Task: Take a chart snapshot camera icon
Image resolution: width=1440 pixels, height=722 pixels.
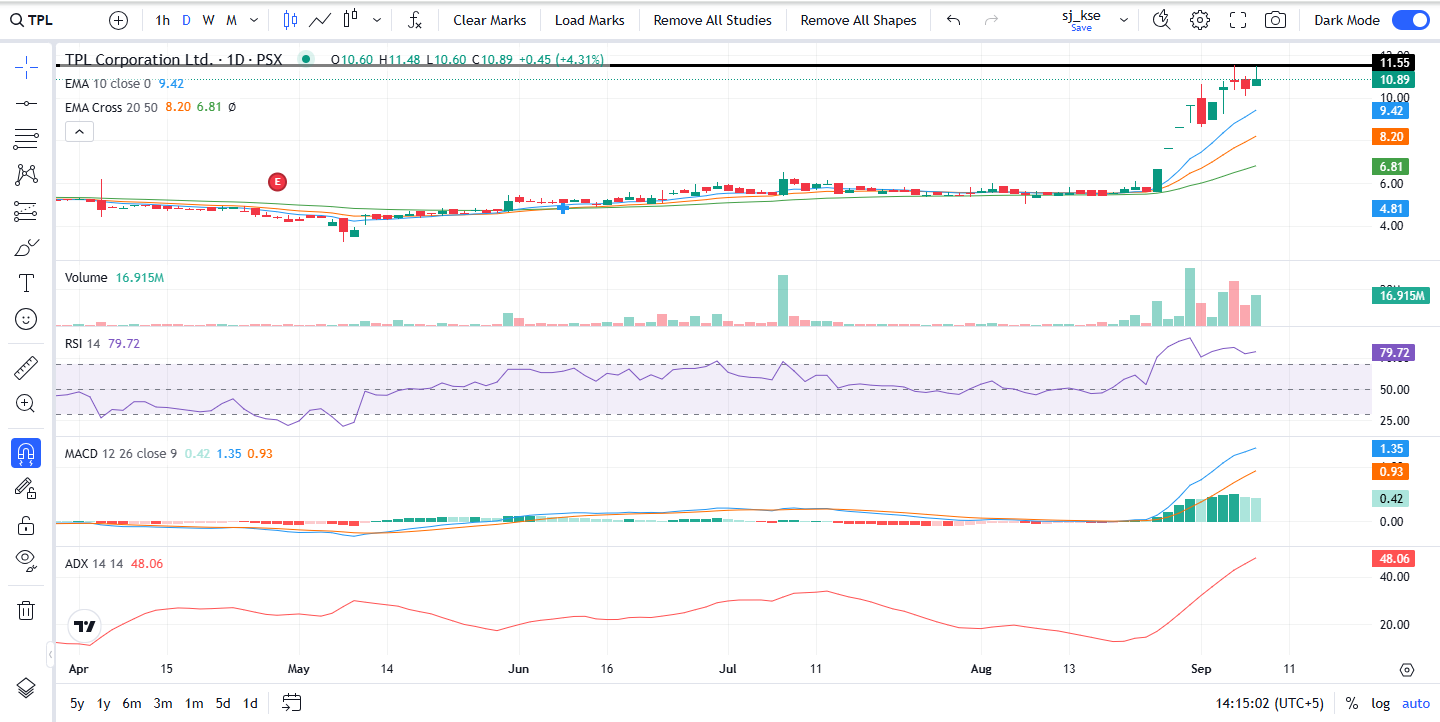Action: [1275, 20]
